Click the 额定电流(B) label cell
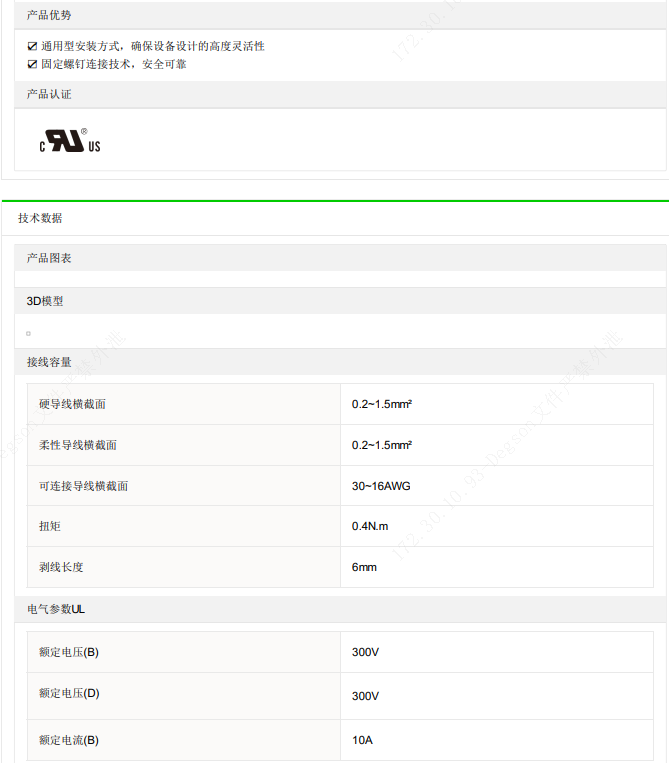Viewport: 669px width, 763px height. 184,740
